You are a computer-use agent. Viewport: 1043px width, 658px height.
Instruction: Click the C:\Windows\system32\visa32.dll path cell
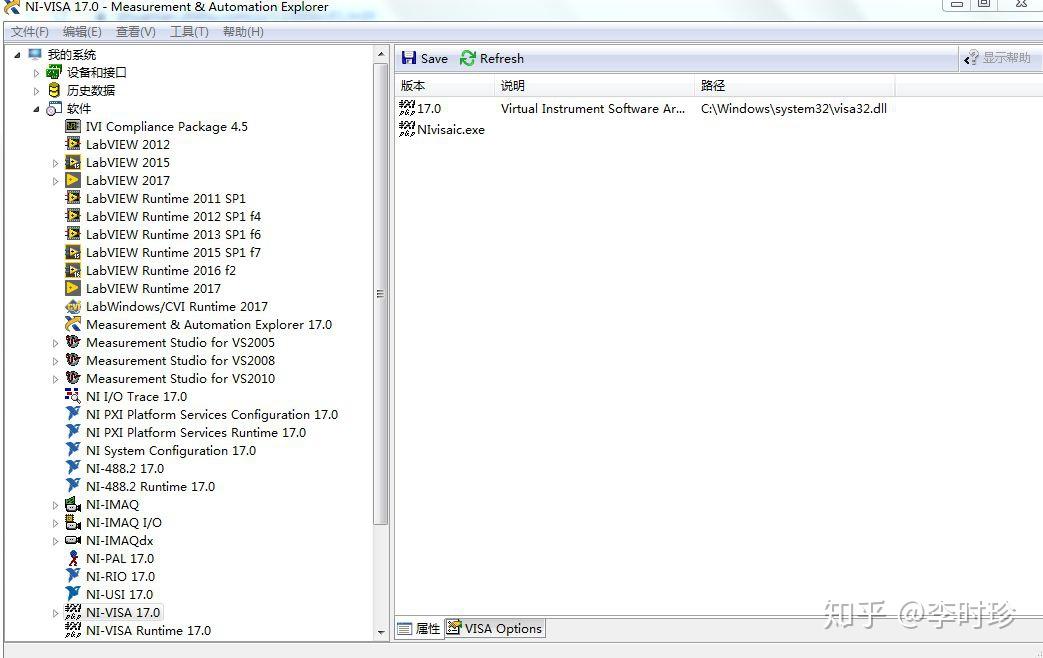(794, 108)
